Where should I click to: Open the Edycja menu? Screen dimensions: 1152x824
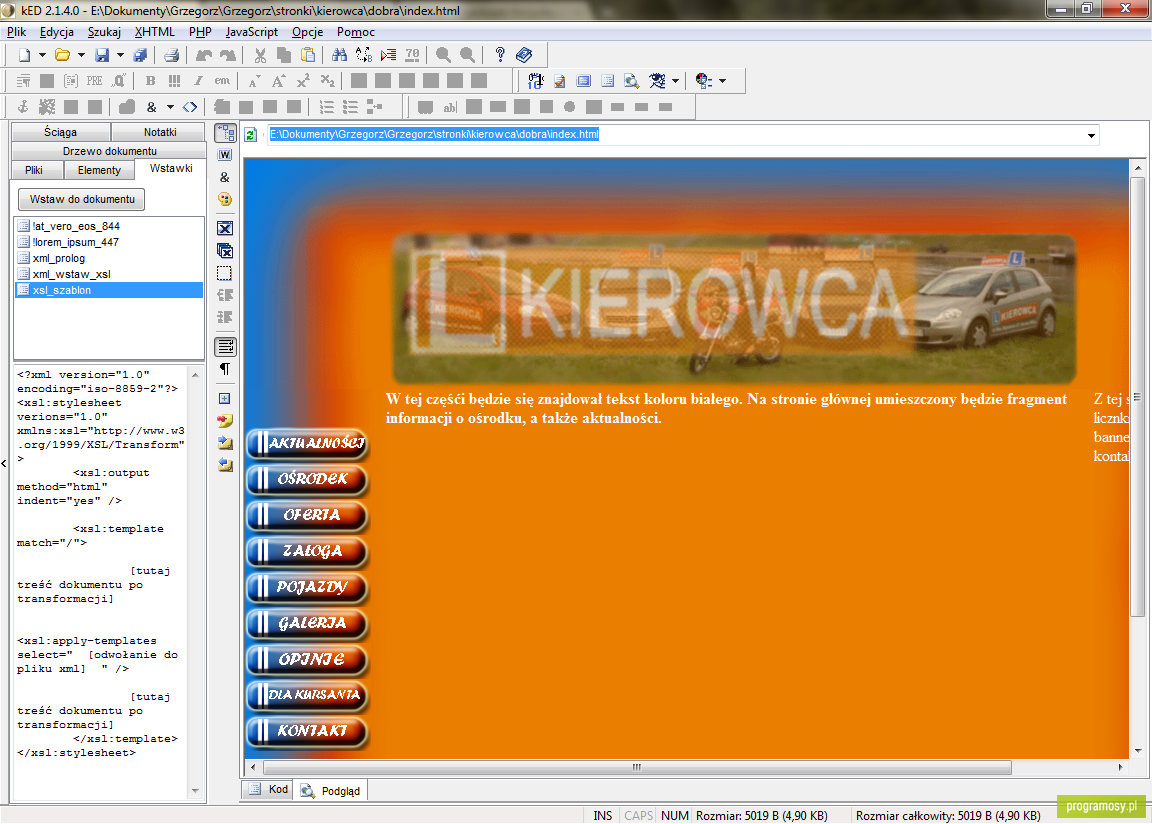(x=57, y=32)
